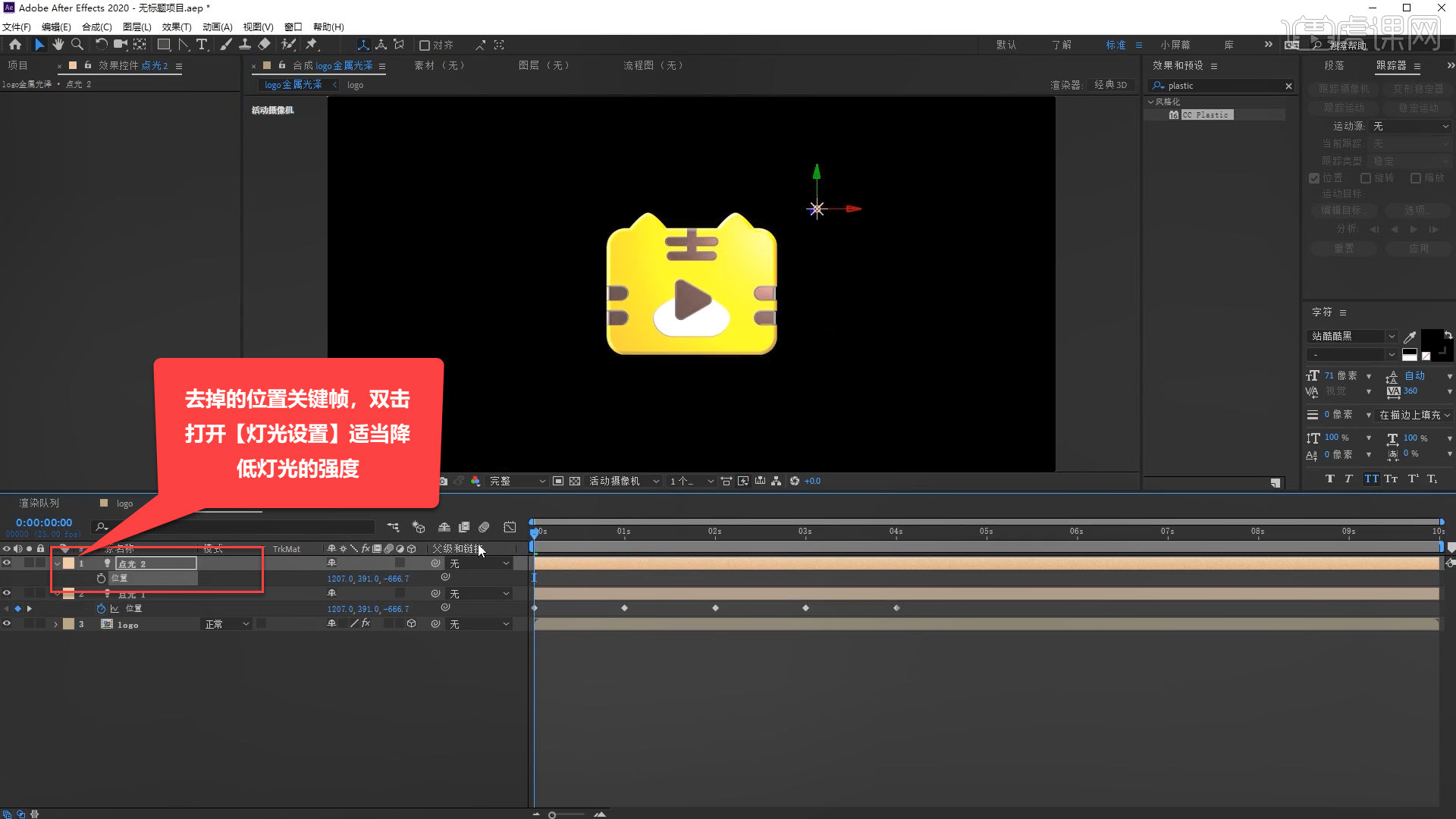Open the 文件(F) menu
Image resolution: width=1456 pixels, height=819 pixels.
[x=16, y=27]
